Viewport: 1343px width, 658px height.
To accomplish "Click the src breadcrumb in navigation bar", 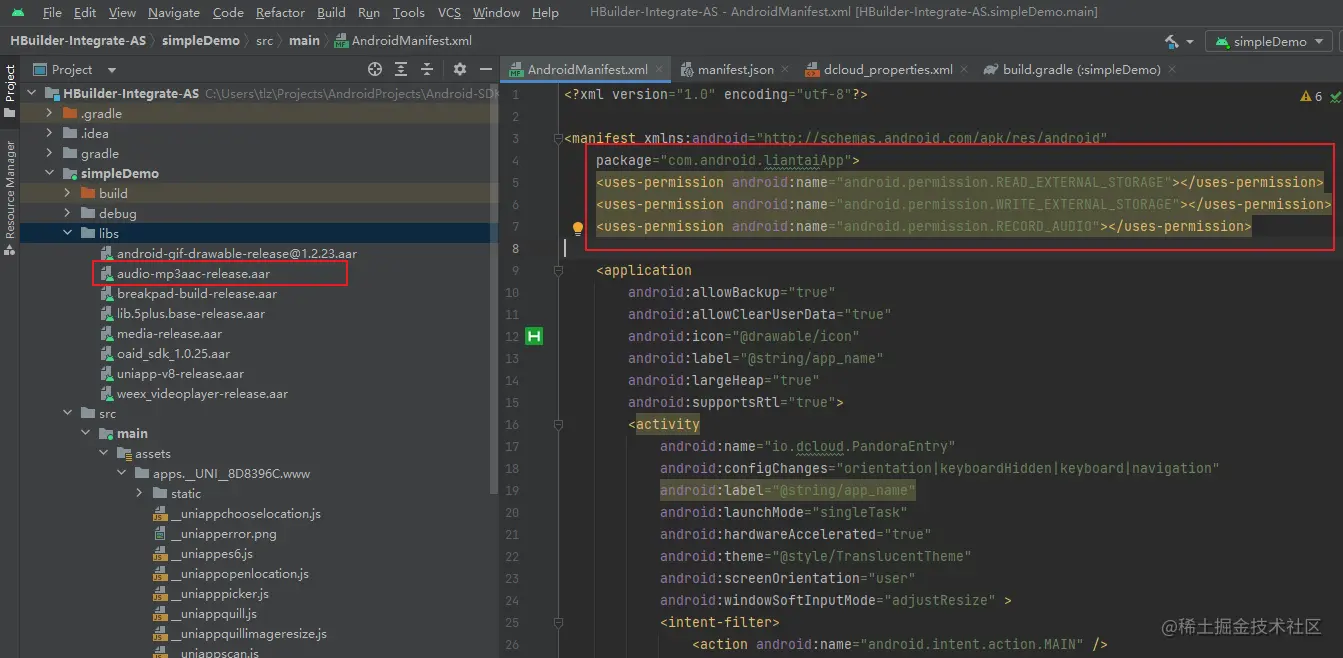I will [264, 41].
